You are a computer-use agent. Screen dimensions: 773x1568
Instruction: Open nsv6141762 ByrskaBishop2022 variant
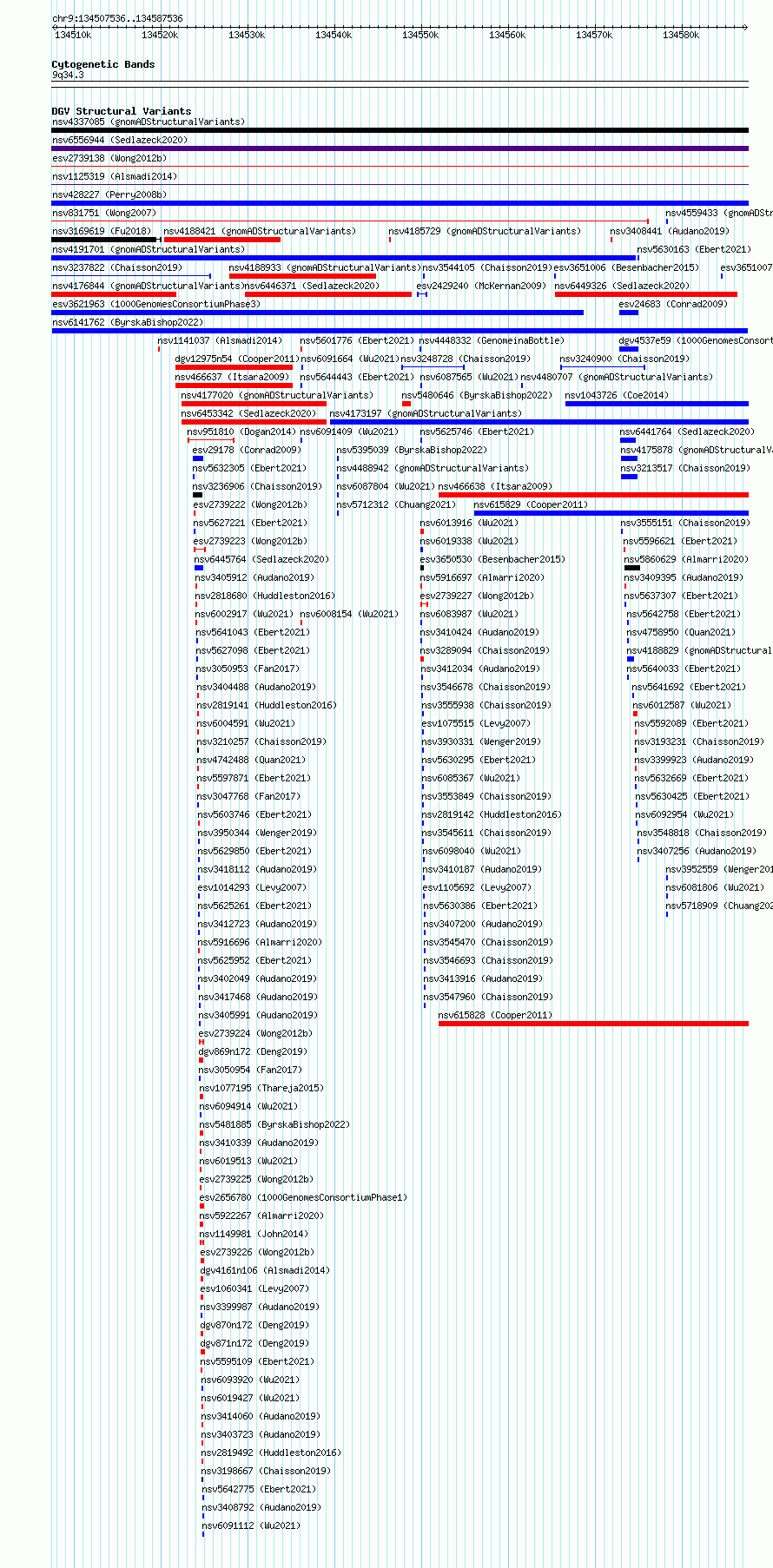pyautogui.click(x=128, y=322)
